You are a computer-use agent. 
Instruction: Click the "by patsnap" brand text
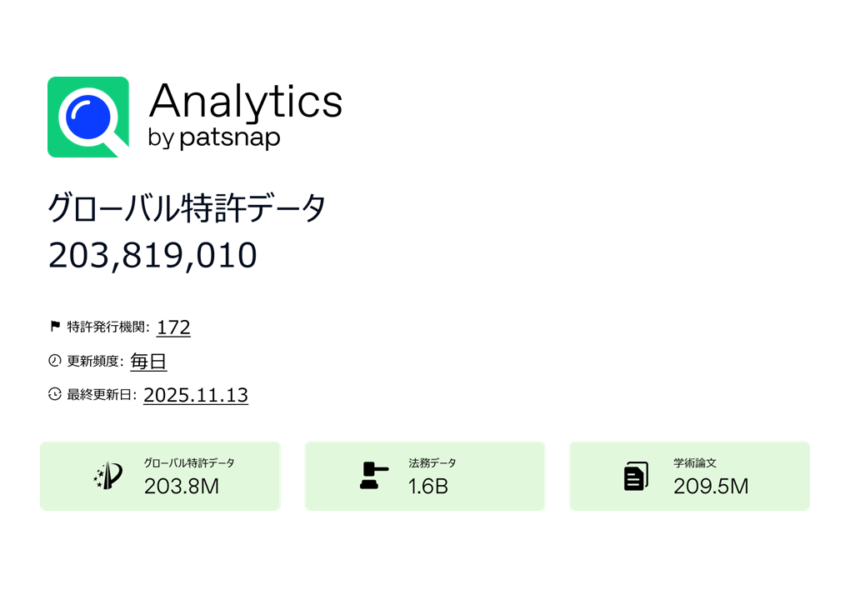pos(213,139)
